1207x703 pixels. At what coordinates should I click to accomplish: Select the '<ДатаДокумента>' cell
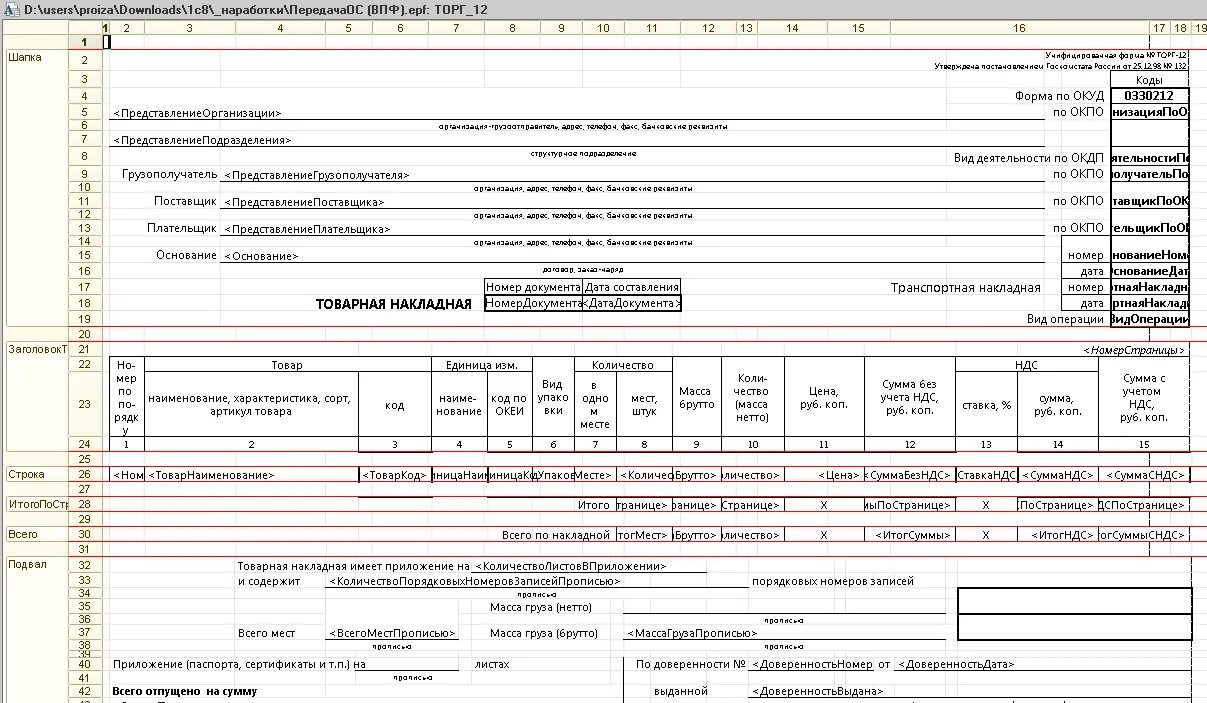coord(631,303)
